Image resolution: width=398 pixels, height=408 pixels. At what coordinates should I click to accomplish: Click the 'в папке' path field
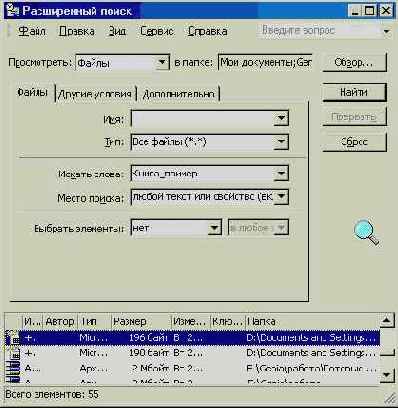pyautogui.click(x=265, y=62)
